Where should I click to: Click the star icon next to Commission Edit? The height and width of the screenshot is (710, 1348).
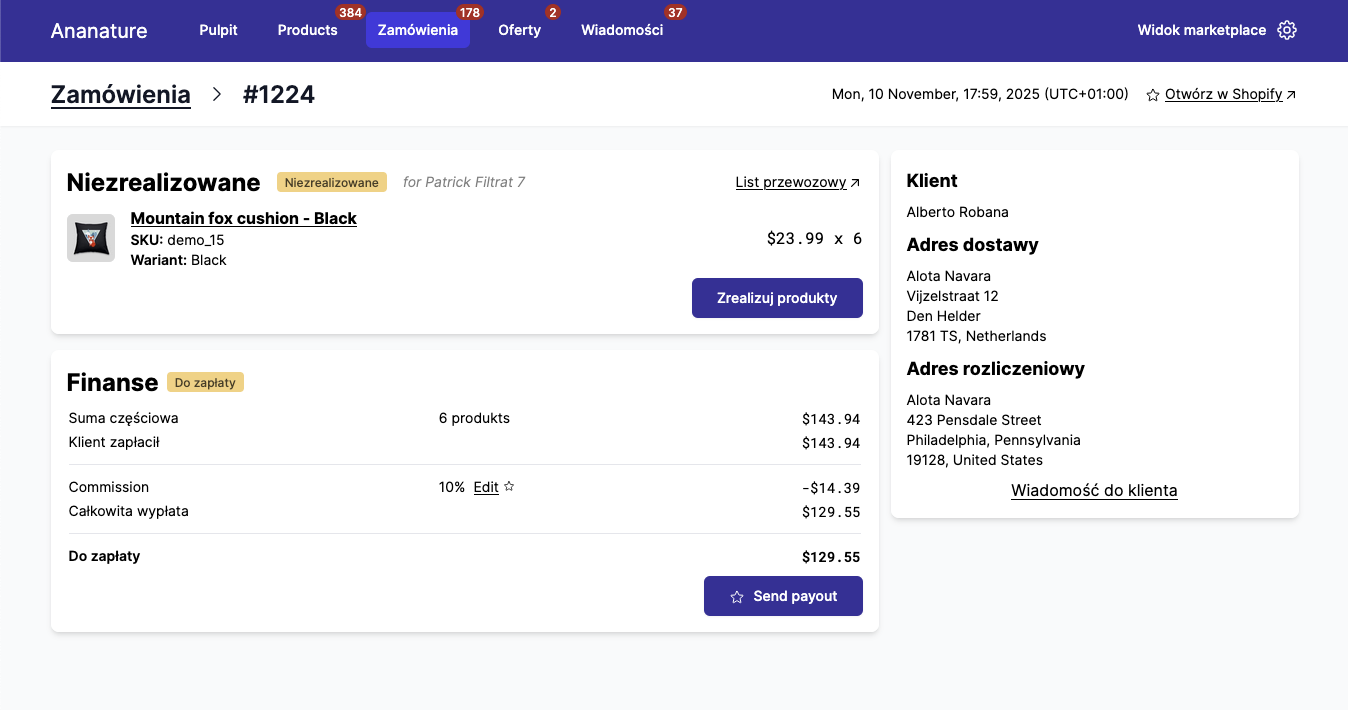point(509,487)
